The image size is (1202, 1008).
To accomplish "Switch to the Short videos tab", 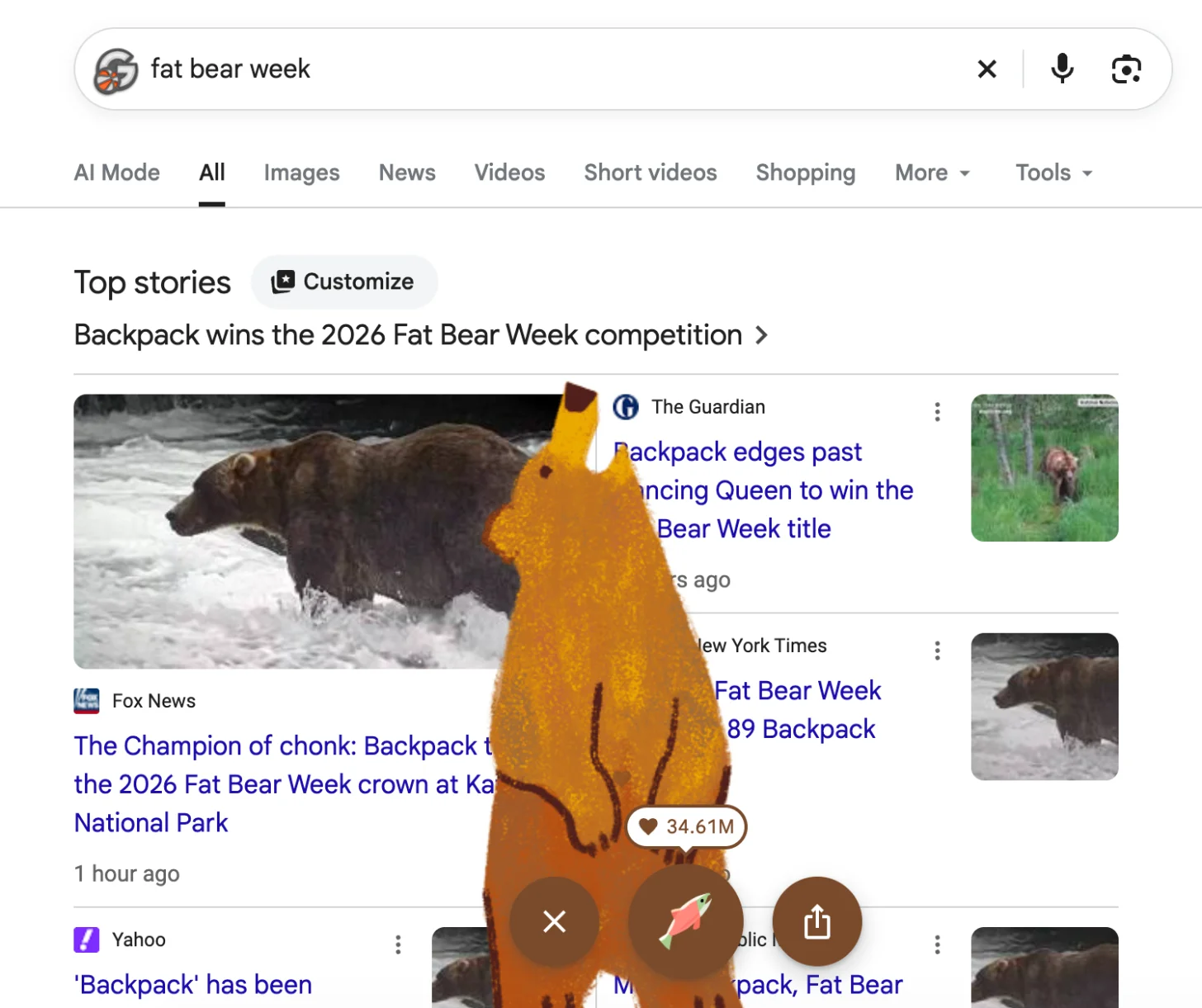I will point(651,173).
